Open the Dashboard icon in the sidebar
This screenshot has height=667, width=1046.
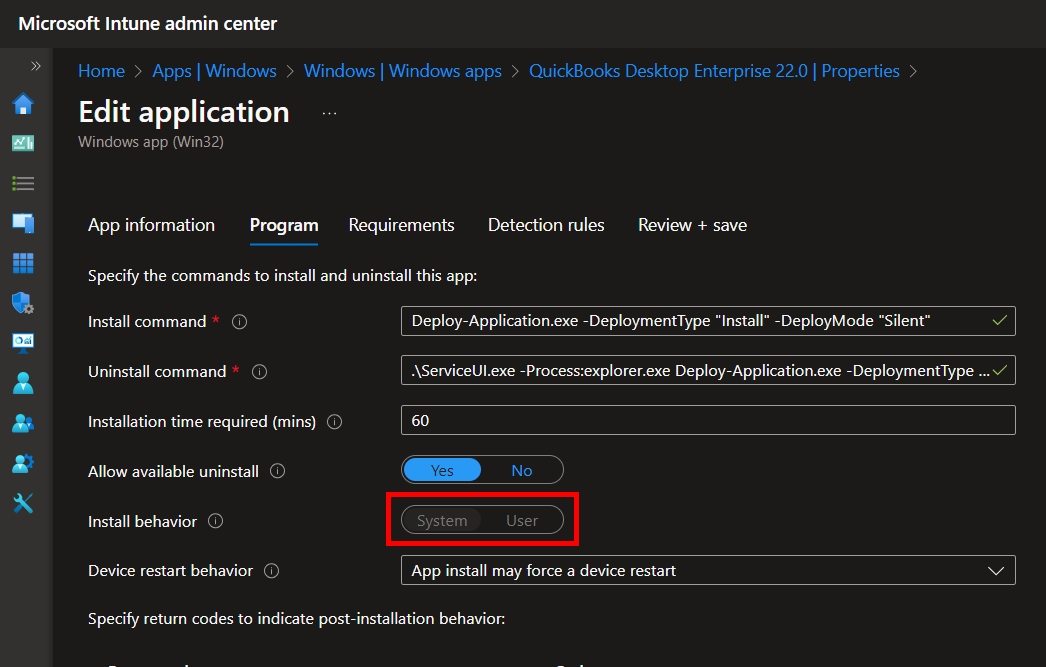click(x=23, y=142)
